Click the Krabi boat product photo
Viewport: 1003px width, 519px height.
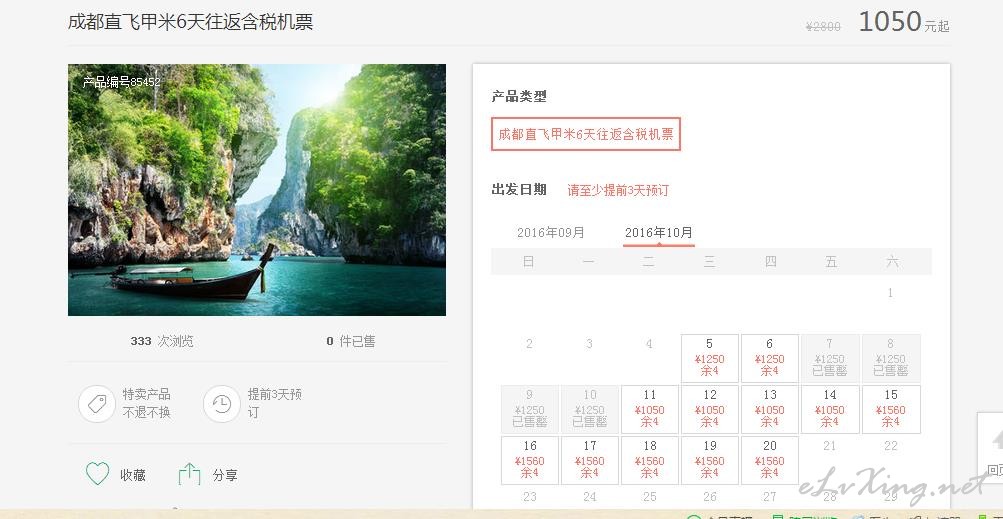click(257, 189)
